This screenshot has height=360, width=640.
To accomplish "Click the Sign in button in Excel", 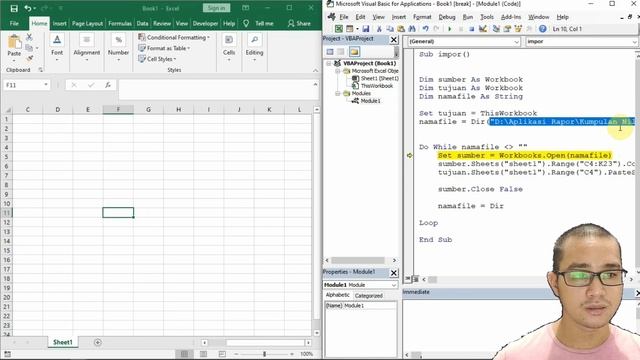I will coord(216,8).
